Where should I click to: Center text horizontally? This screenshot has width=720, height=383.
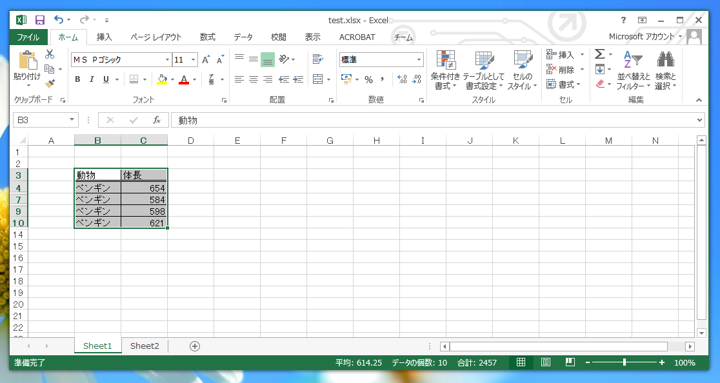coord(253,79)
